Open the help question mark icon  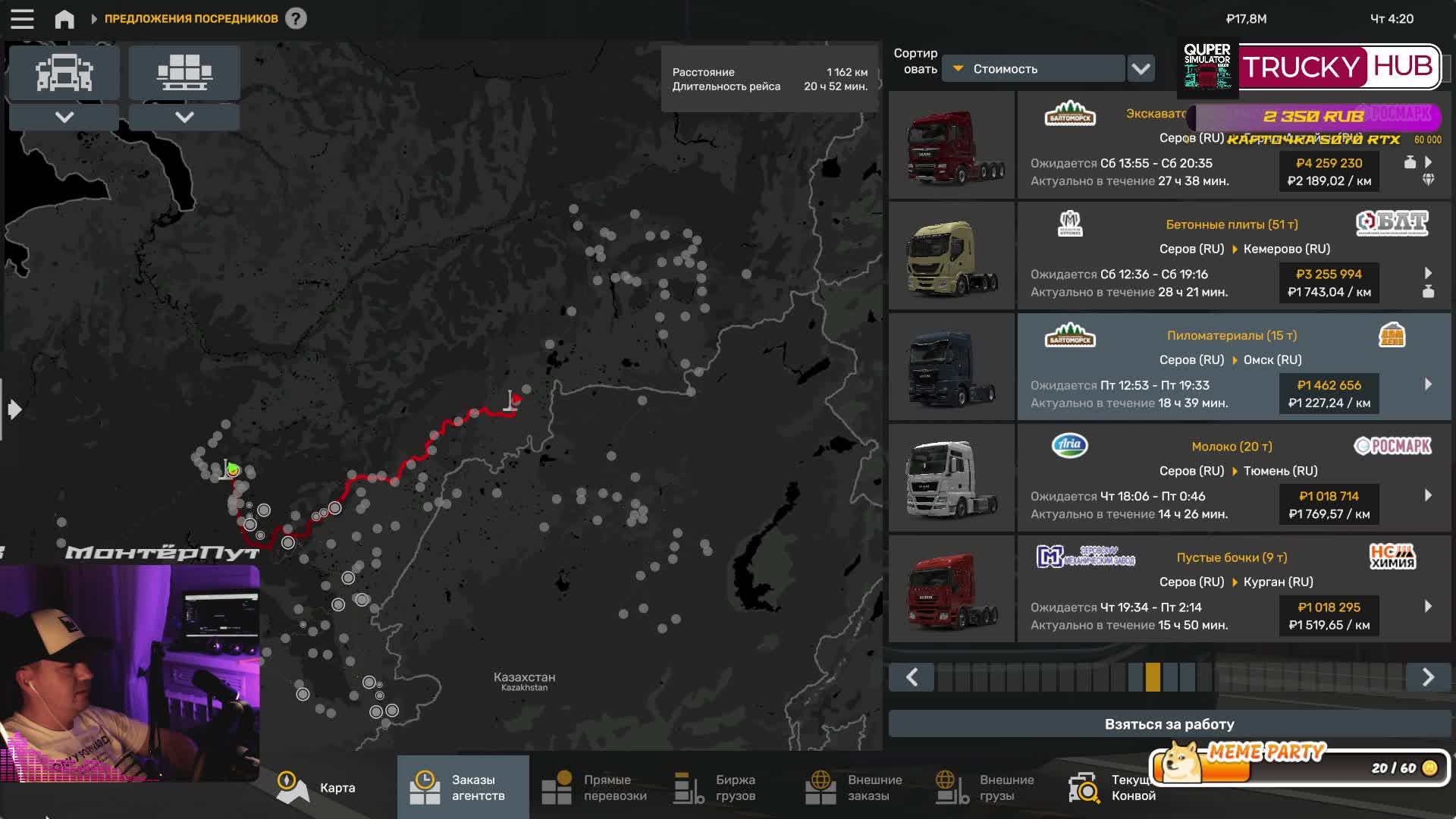[296, 18]
